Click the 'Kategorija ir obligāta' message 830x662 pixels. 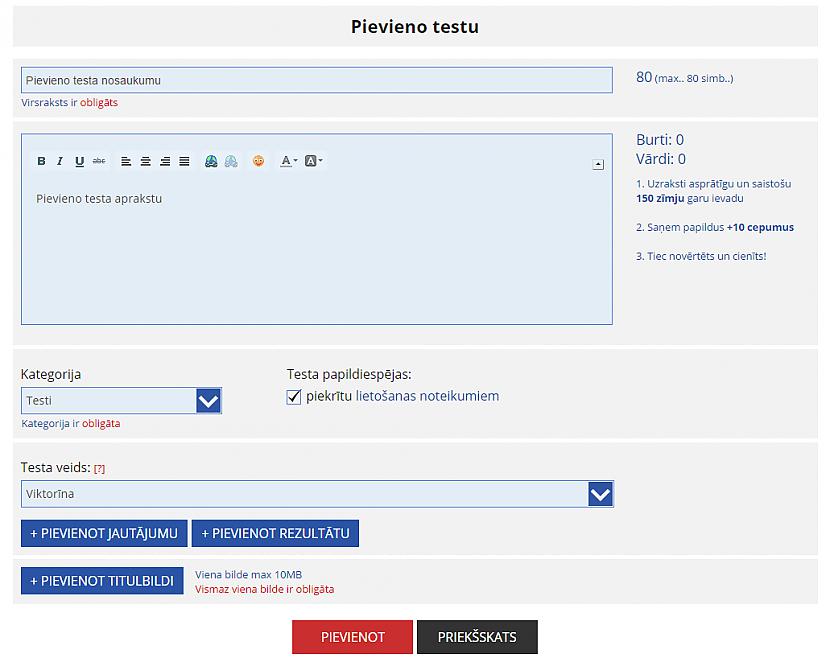pyautogui.click(x=71, y=423)
